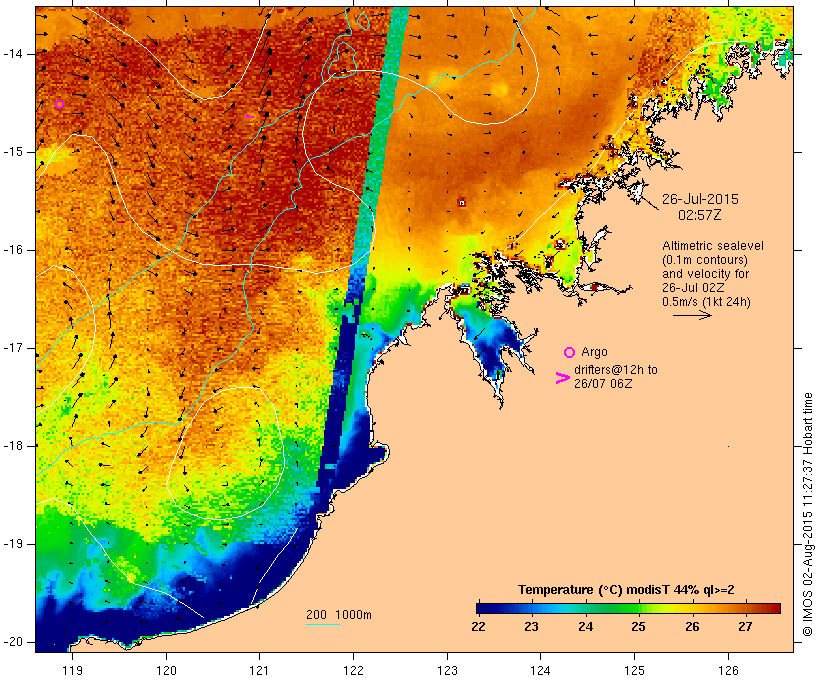Screen dimensions: 820x680
Task: Click the '26-Jul-2015' date label
Action: [700, 199]
